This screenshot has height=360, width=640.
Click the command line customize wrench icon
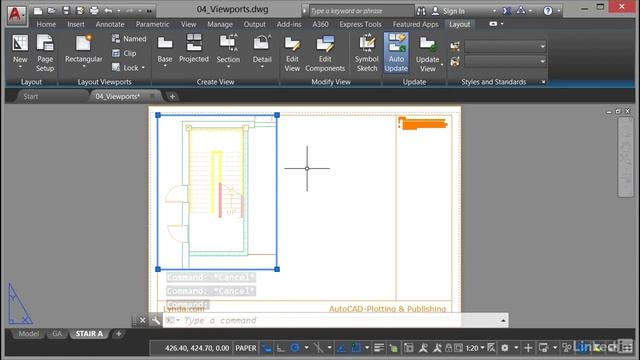click(156, 320)
